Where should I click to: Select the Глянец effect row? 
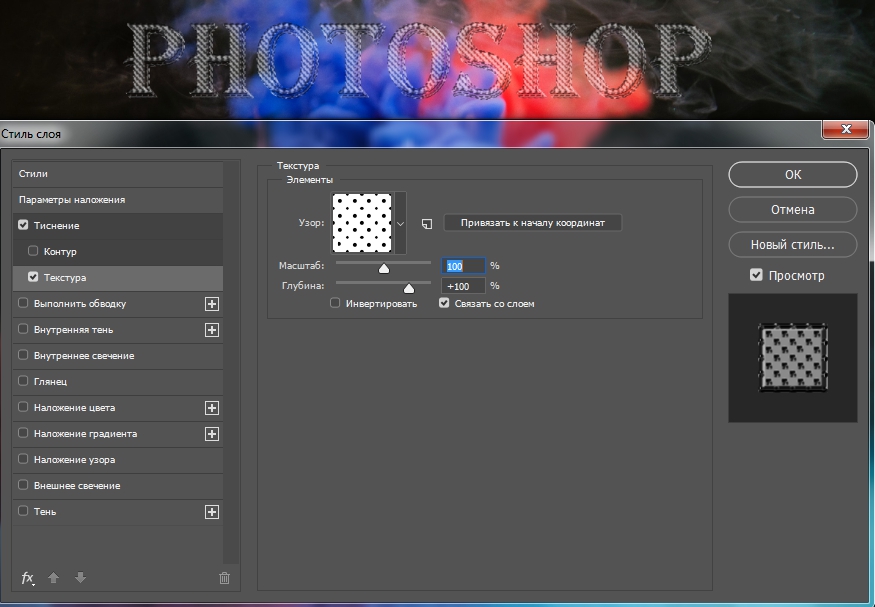(x=118, y=382)
